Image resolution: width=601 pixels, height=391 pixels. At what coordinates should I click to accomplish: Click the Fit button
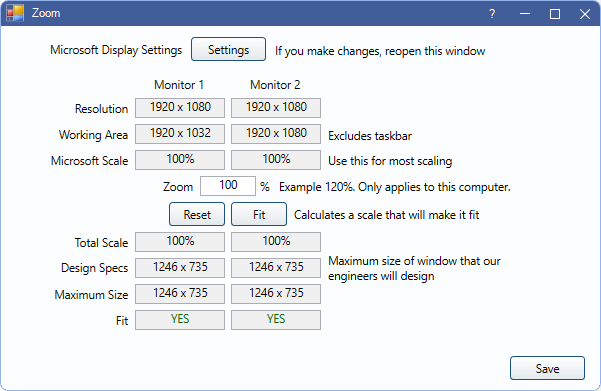click(259, 214)
